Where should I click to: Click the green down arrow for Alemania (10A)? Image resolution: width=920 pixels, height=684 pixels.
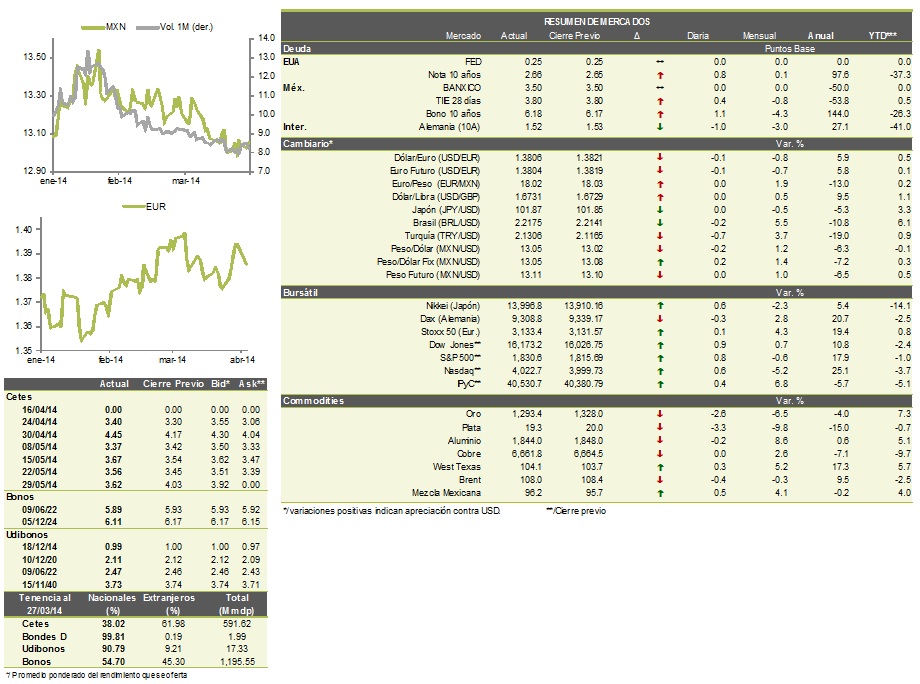(x=660, y=127)
